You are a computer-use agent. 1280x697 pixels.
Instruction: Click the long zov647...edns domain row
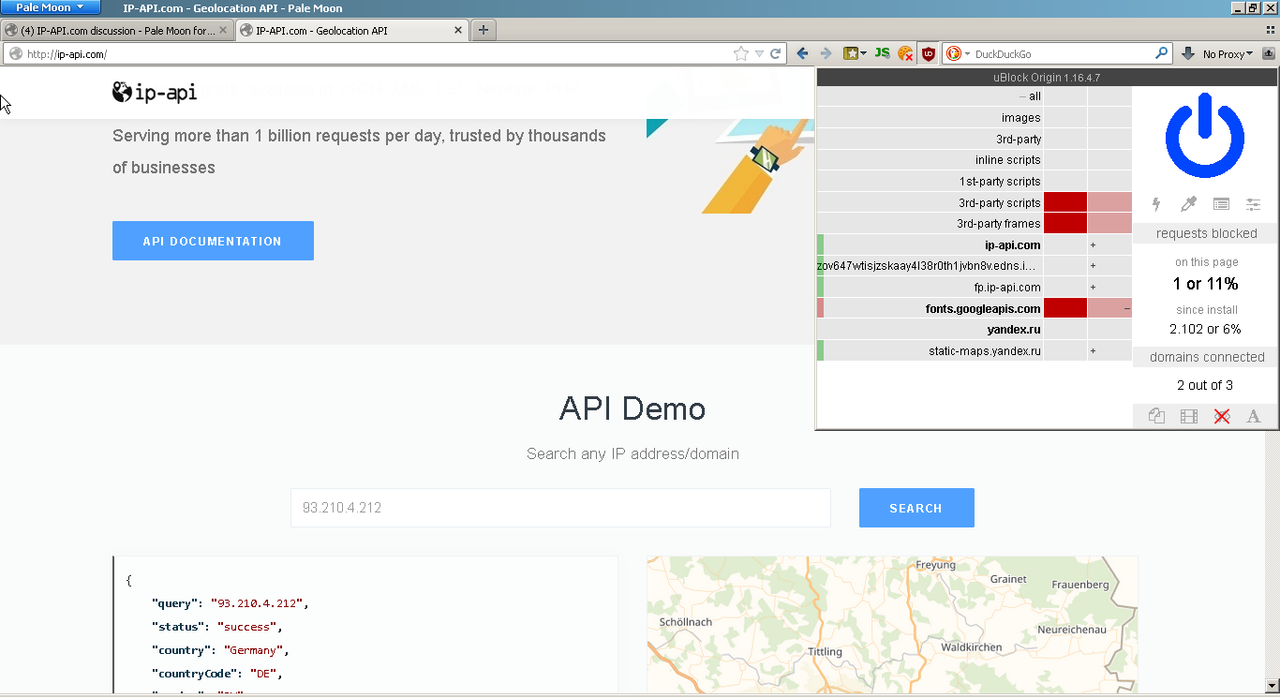point(930,266)
